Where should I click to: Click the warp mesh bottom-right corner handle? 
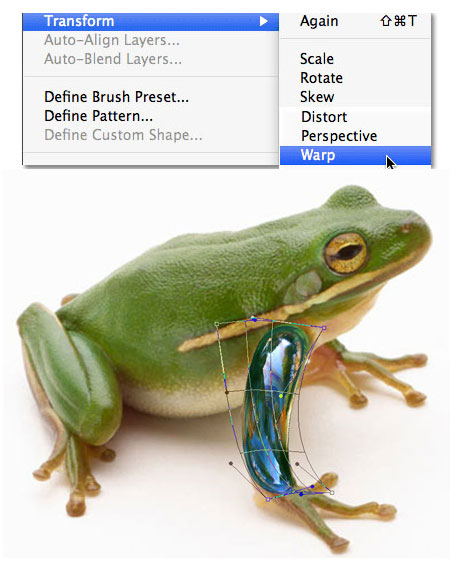pos(332,492)
